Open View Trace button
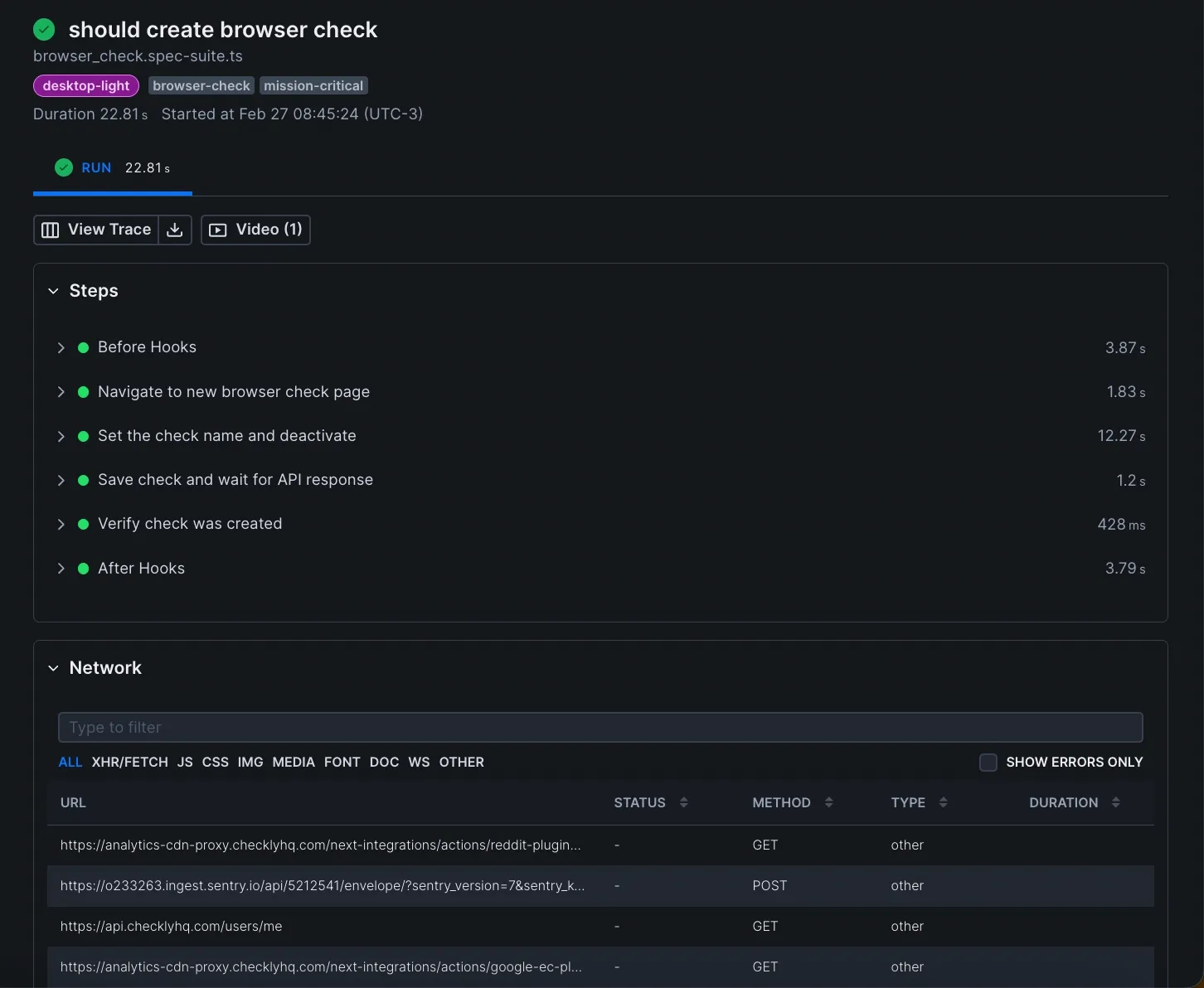The height and width of the screenshot is (988, 1204). click(97, 230)
